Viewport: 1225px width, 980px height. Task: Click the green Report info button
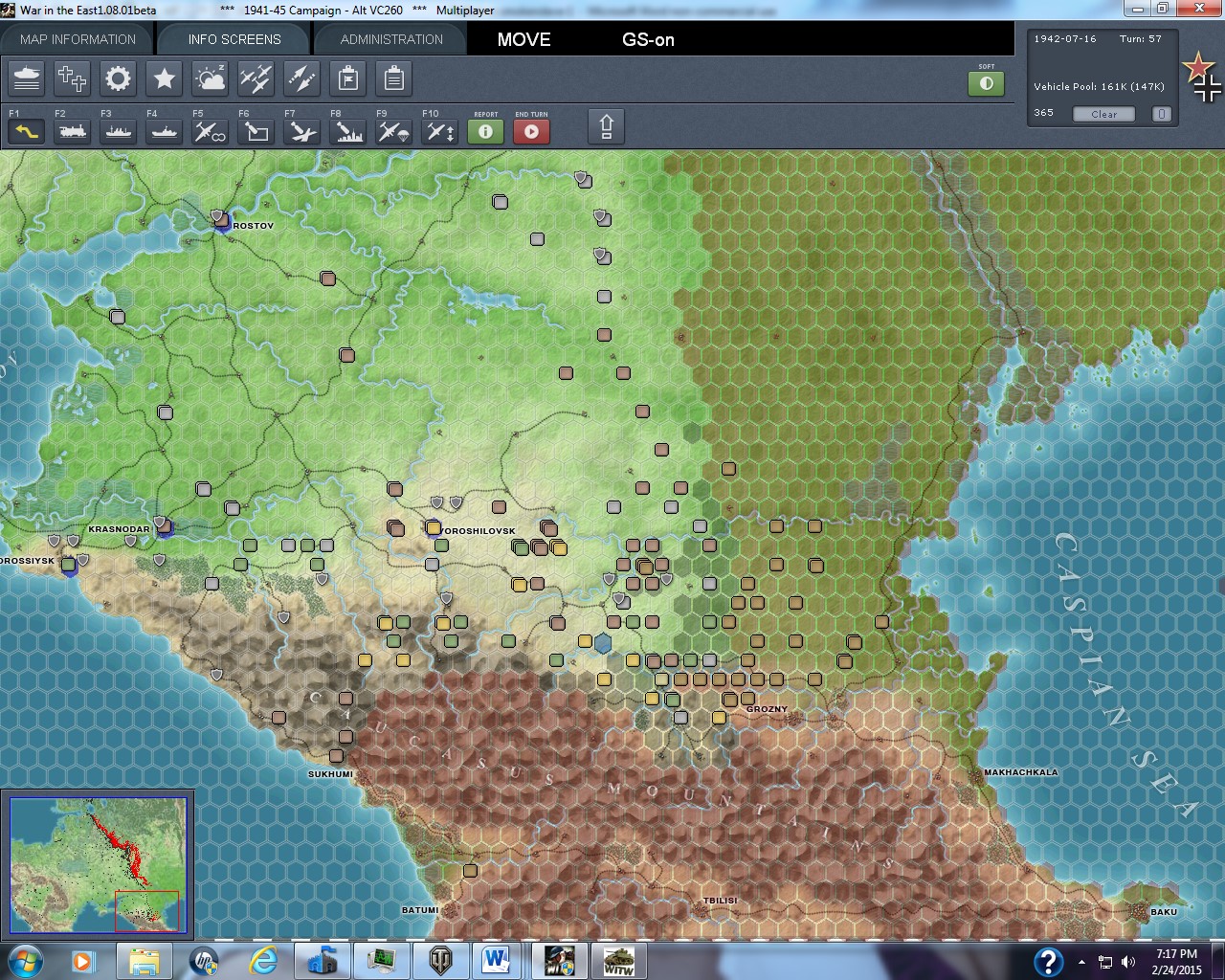(486, 131)
